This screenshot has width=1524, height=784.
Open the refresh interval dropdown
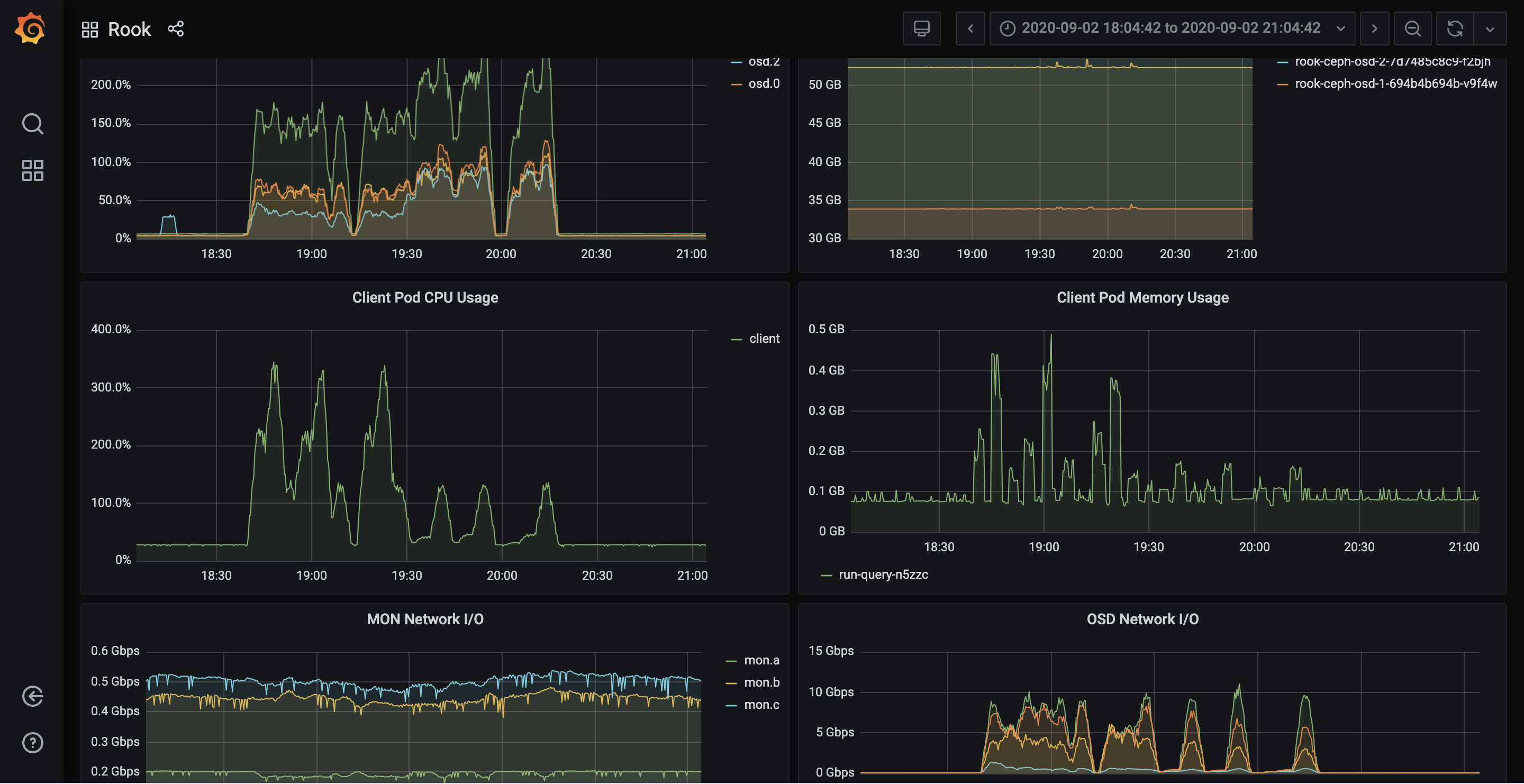pyautogui.click(x=1490, y=29)
